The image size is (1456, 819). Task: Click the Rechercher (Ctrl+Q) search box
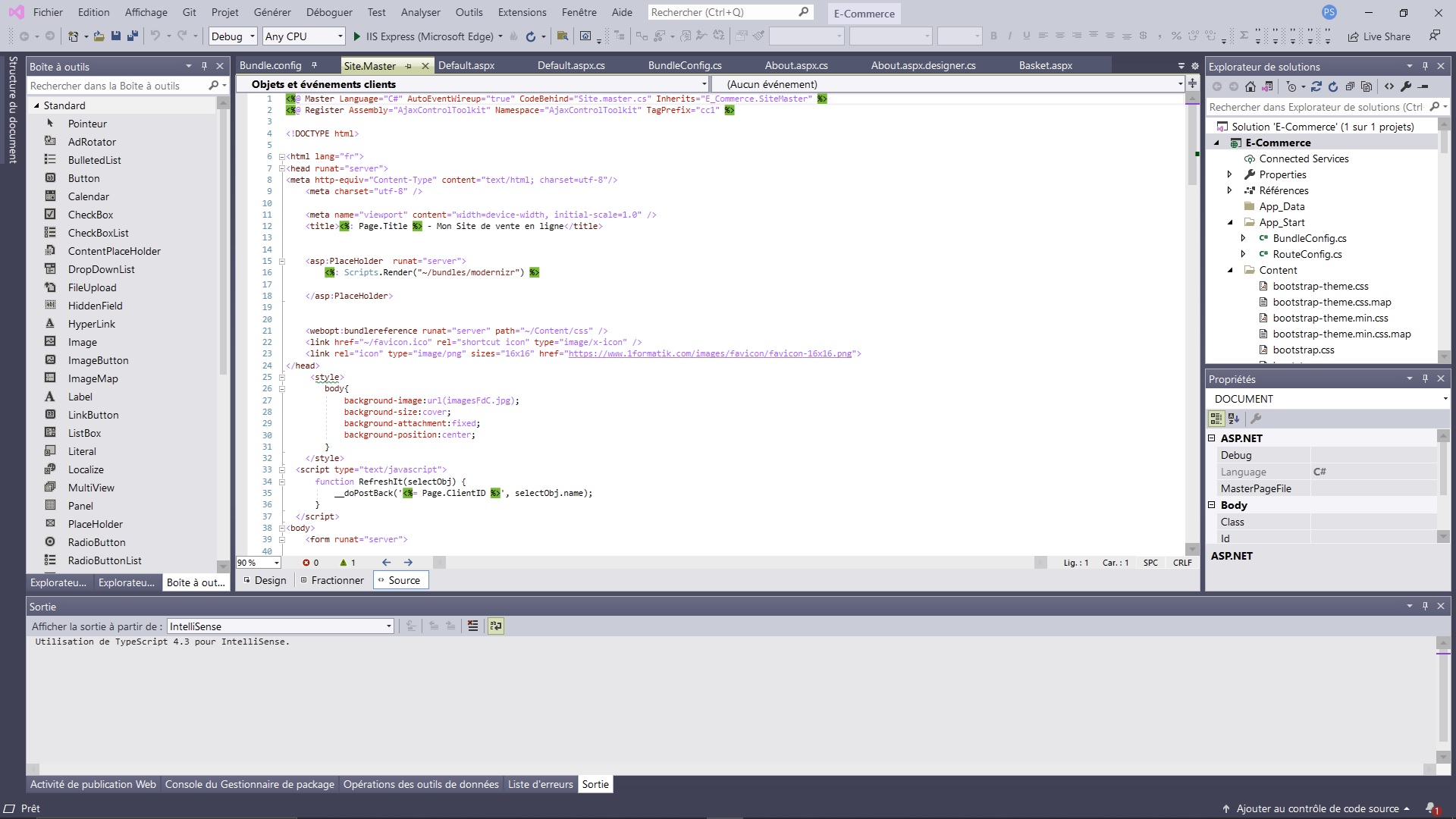pyautogui.click(x=730, y=12)
